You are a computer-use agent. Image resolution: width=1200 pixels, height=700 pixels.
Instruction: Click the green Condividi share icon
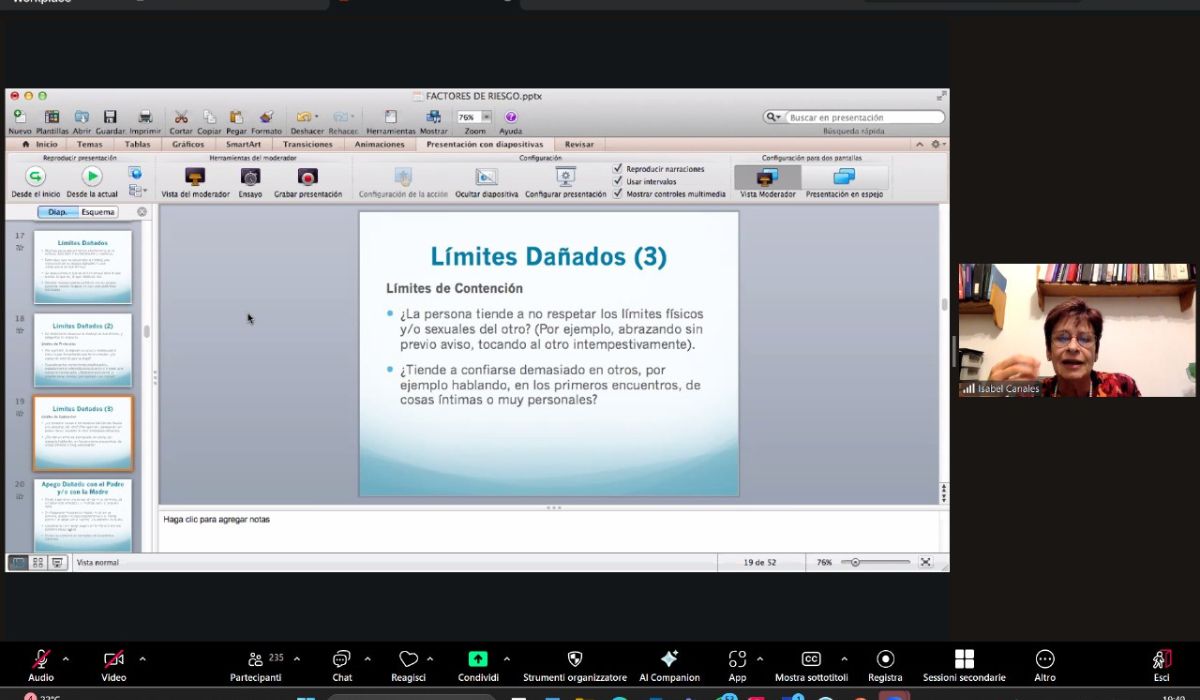[478, 659]
